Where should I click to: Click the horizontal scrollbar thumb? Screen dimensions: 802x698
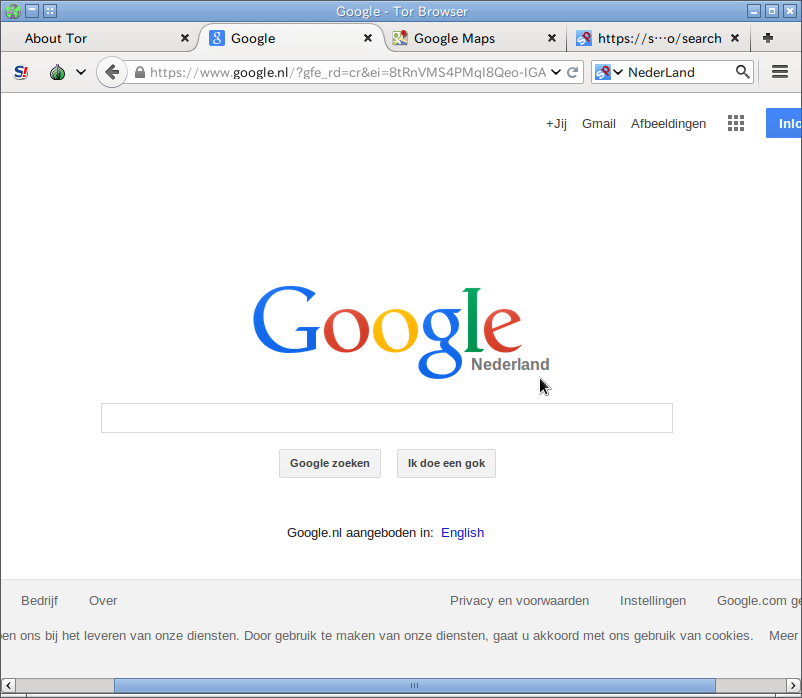(x=414, y=685)
